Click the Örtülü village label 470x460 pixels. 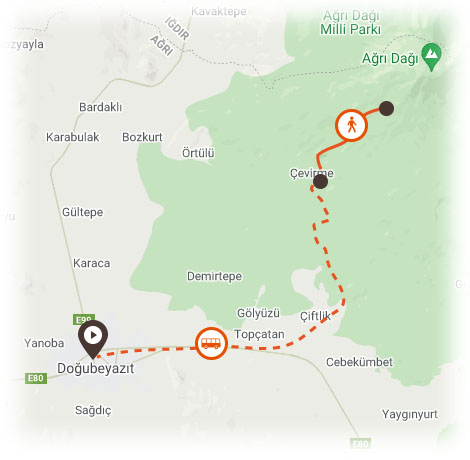198,153
